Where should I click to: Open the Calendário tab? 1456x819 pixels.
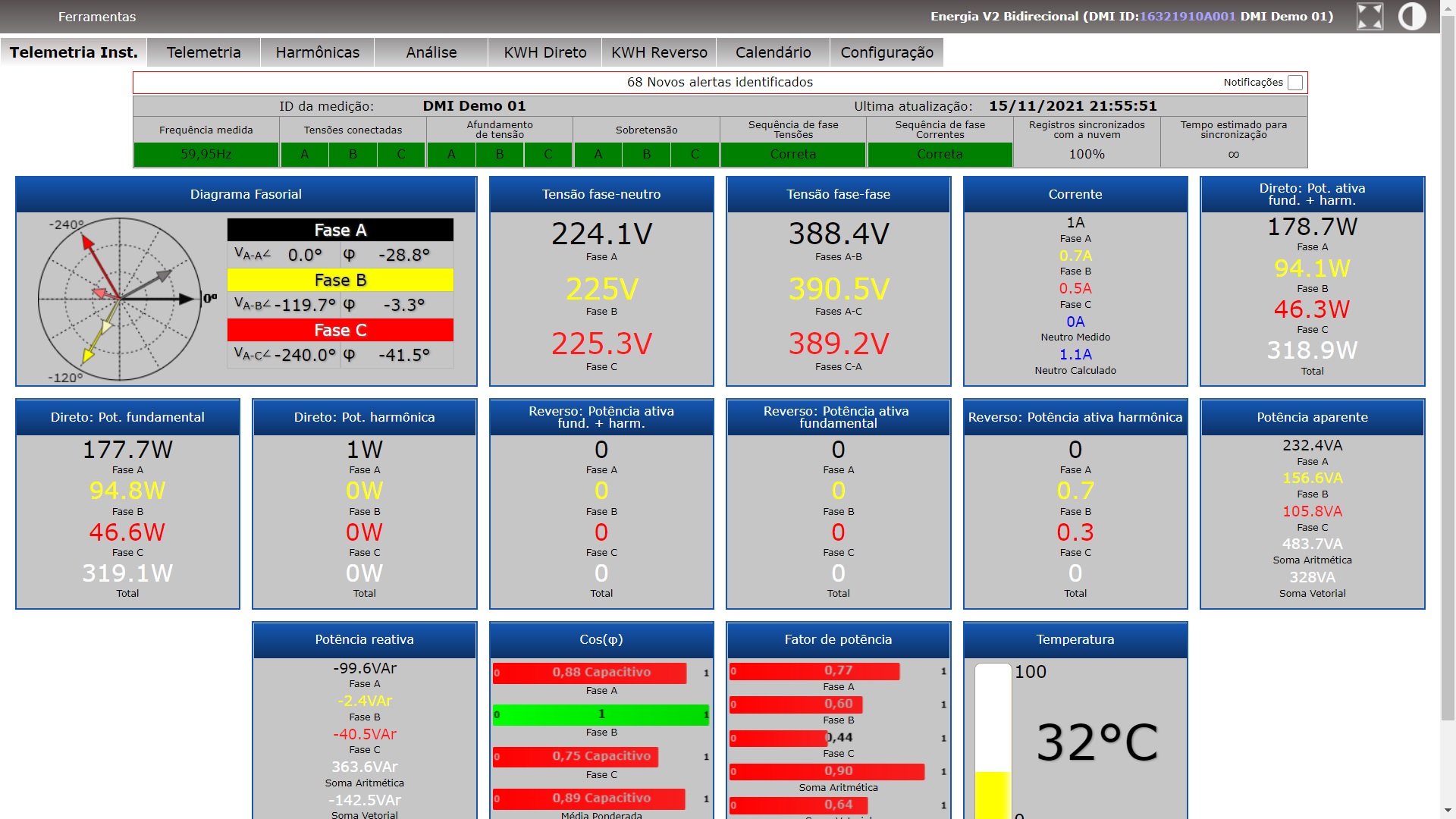click(773, 52)
